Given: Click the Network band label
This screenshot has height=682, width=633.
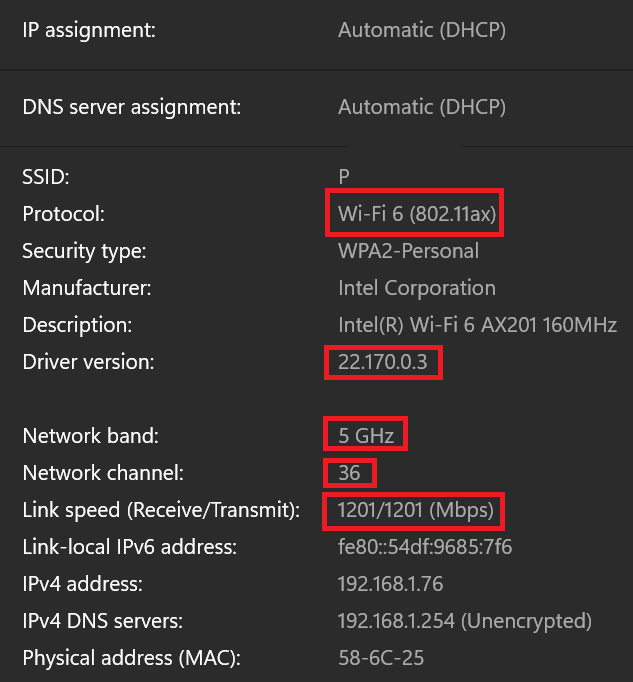Looking at the screenshot, I should [91, 436].
